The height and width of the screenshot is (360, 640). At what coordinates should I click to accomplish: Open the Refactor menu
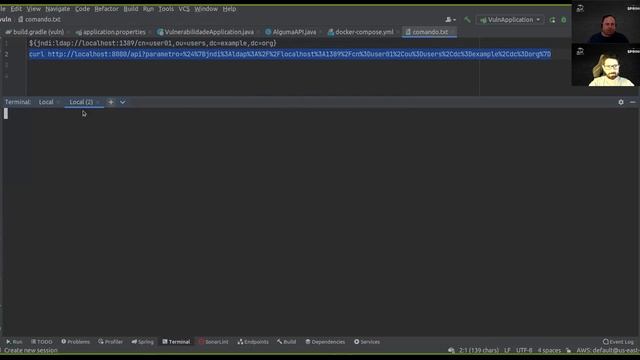[107, 9]
